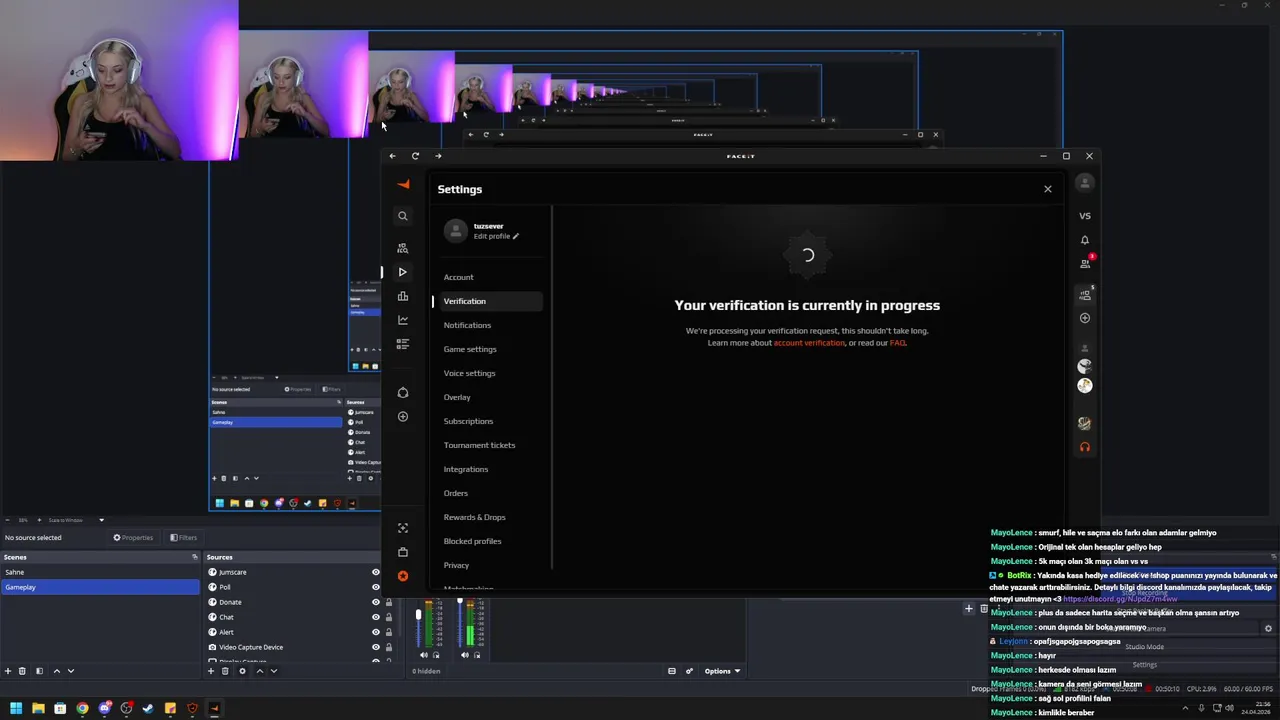
Task: Open File Explorer from taskbar
Action: (38, 708)
